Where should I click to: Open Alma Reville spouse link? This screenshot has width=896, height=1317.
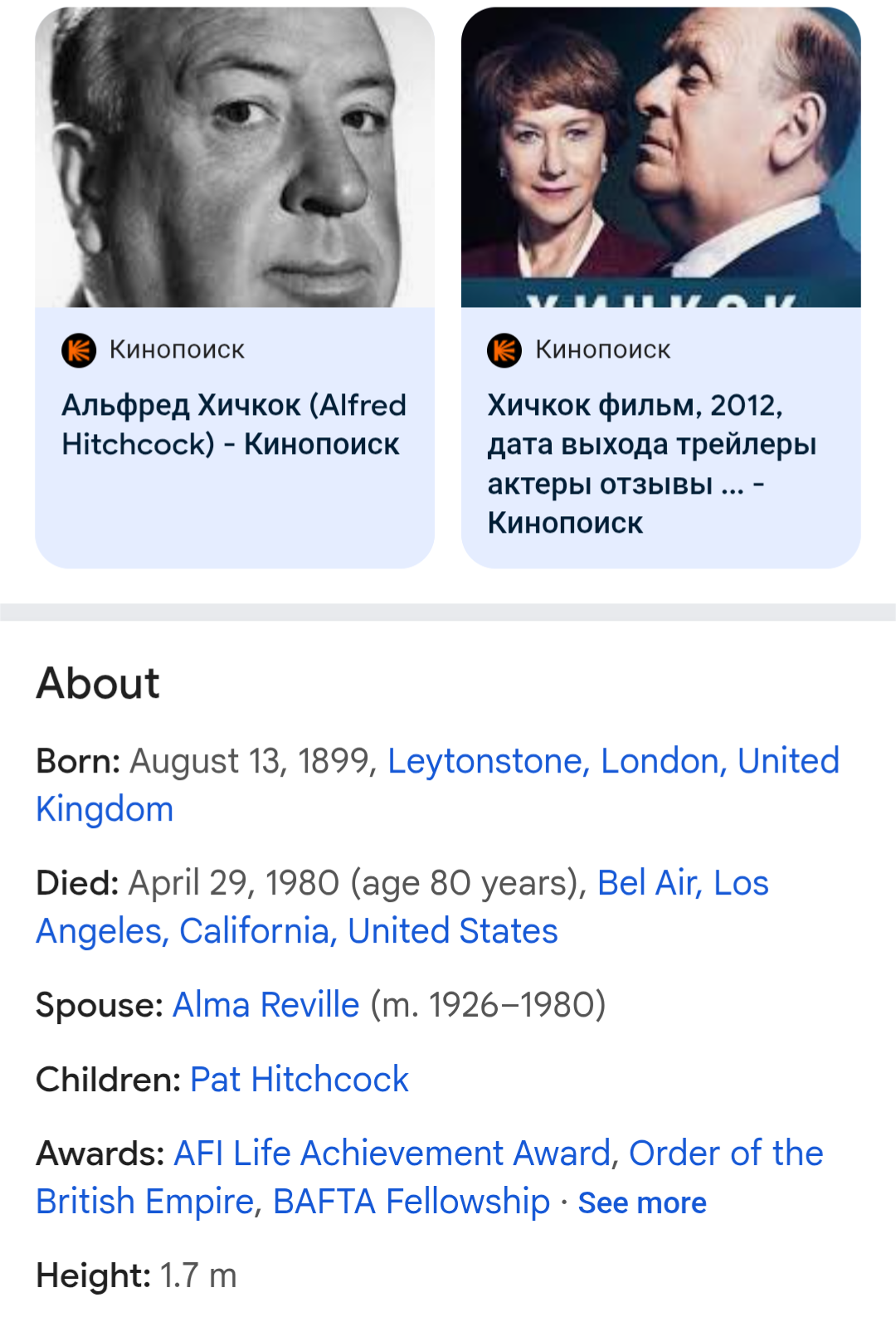coord(265,1005)
